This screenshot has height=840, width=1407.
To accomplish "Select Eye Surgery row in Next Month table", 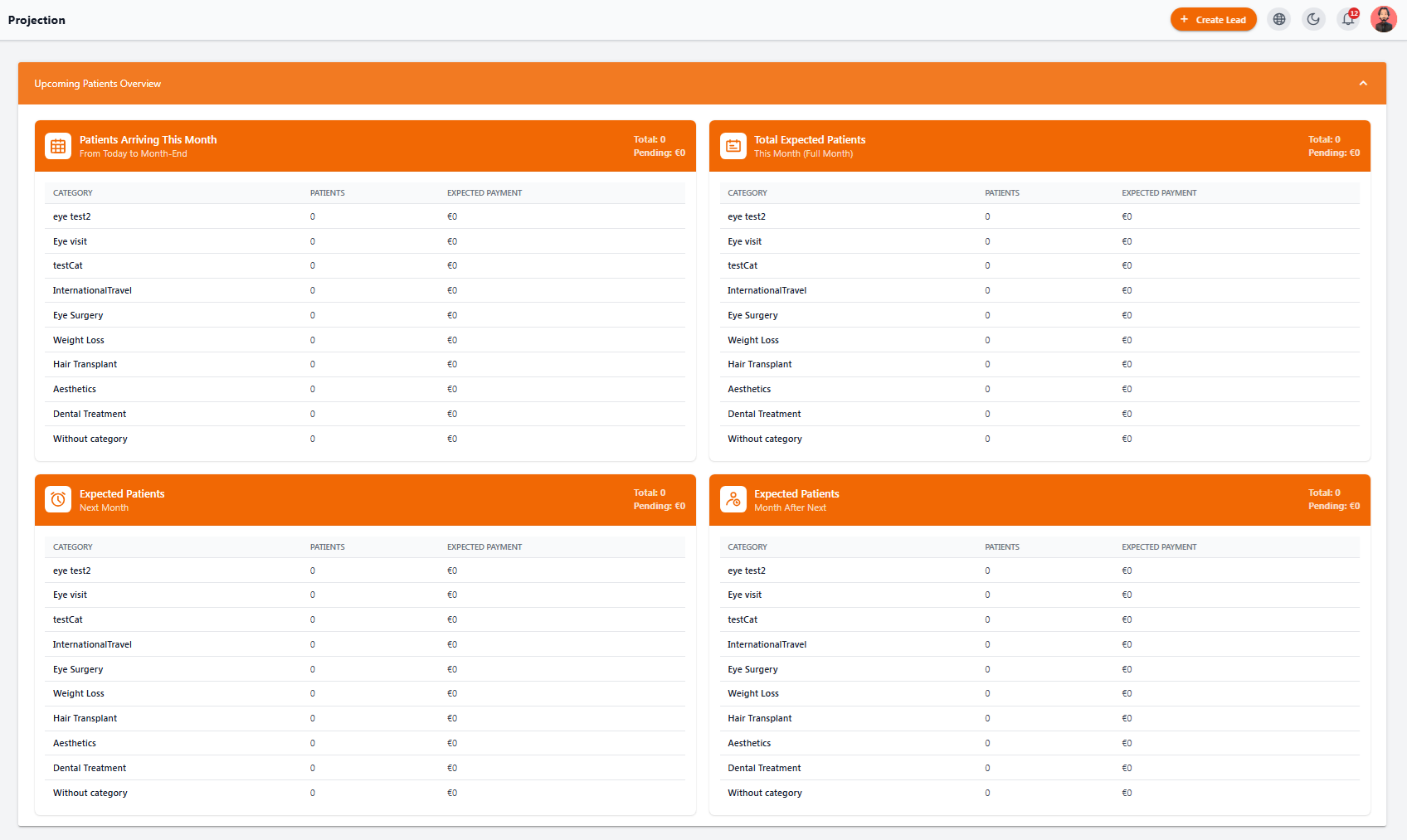I will 365,669.
